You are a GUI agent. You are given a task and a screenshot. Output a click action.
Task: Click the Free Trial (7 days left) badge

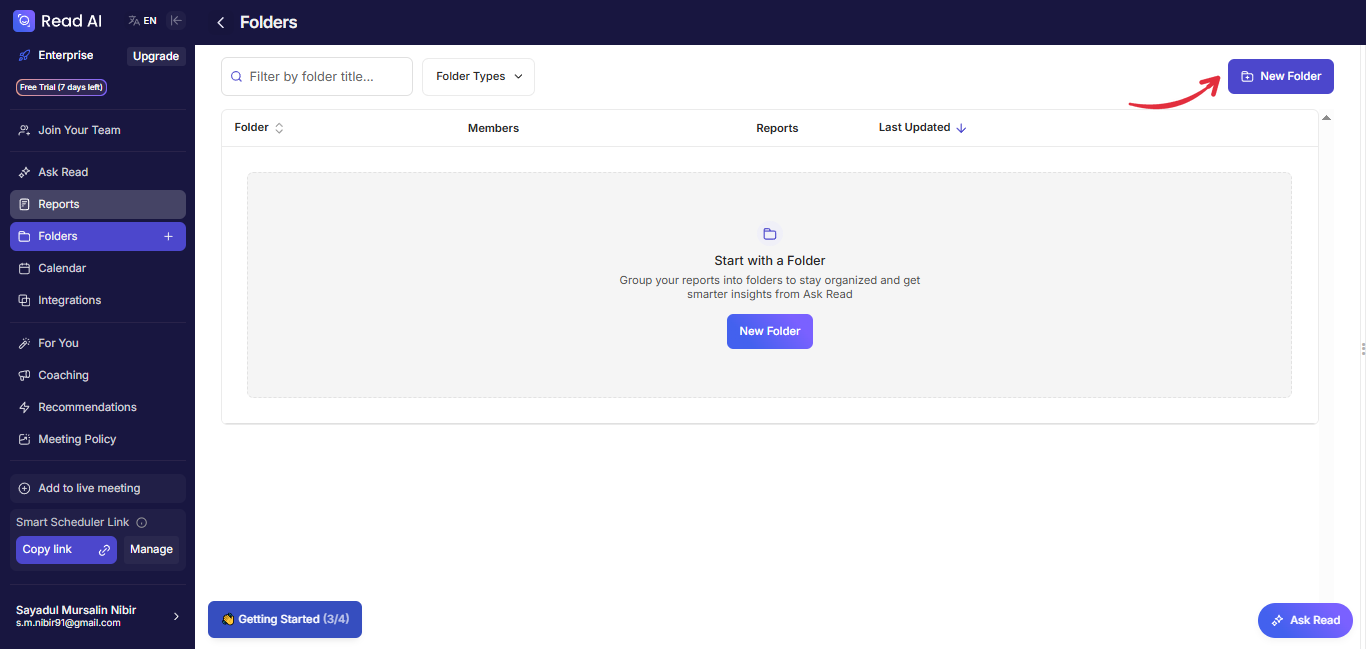62,87
